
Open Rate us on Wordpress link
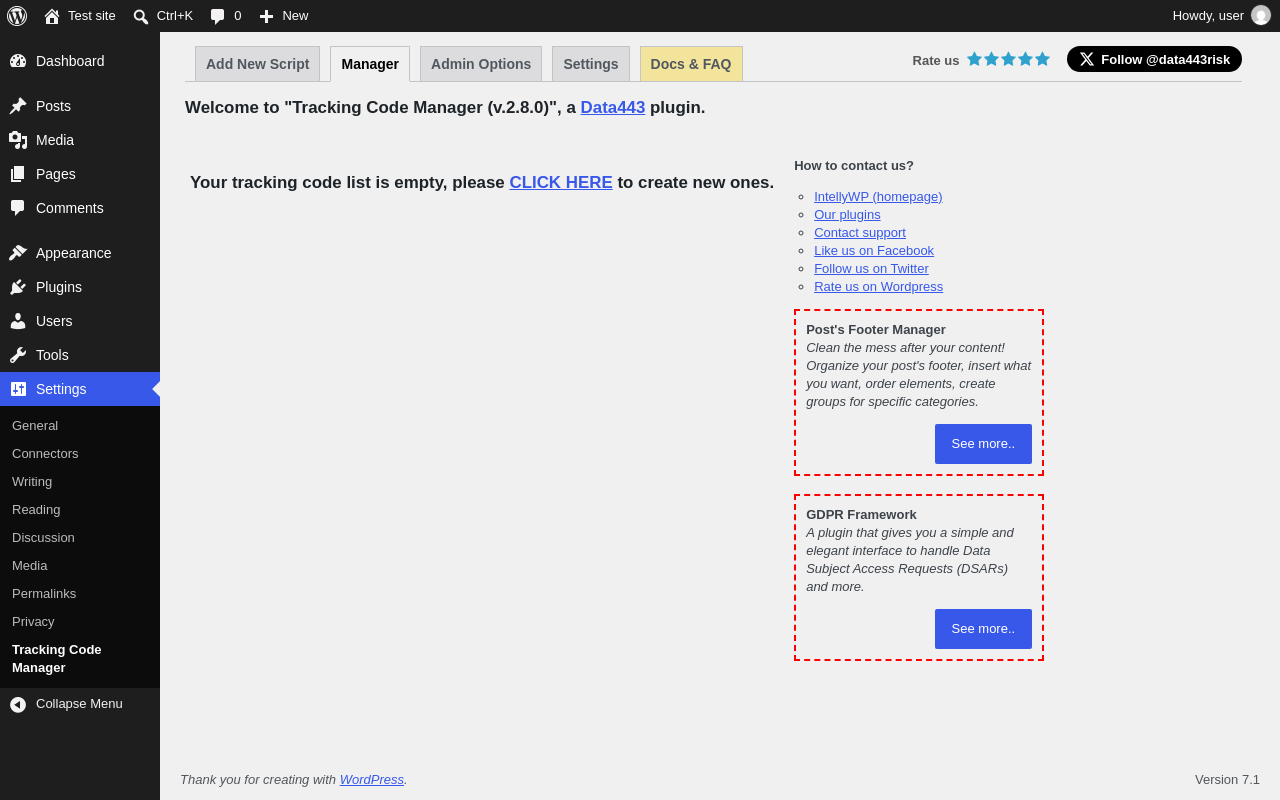pos(878,287)
